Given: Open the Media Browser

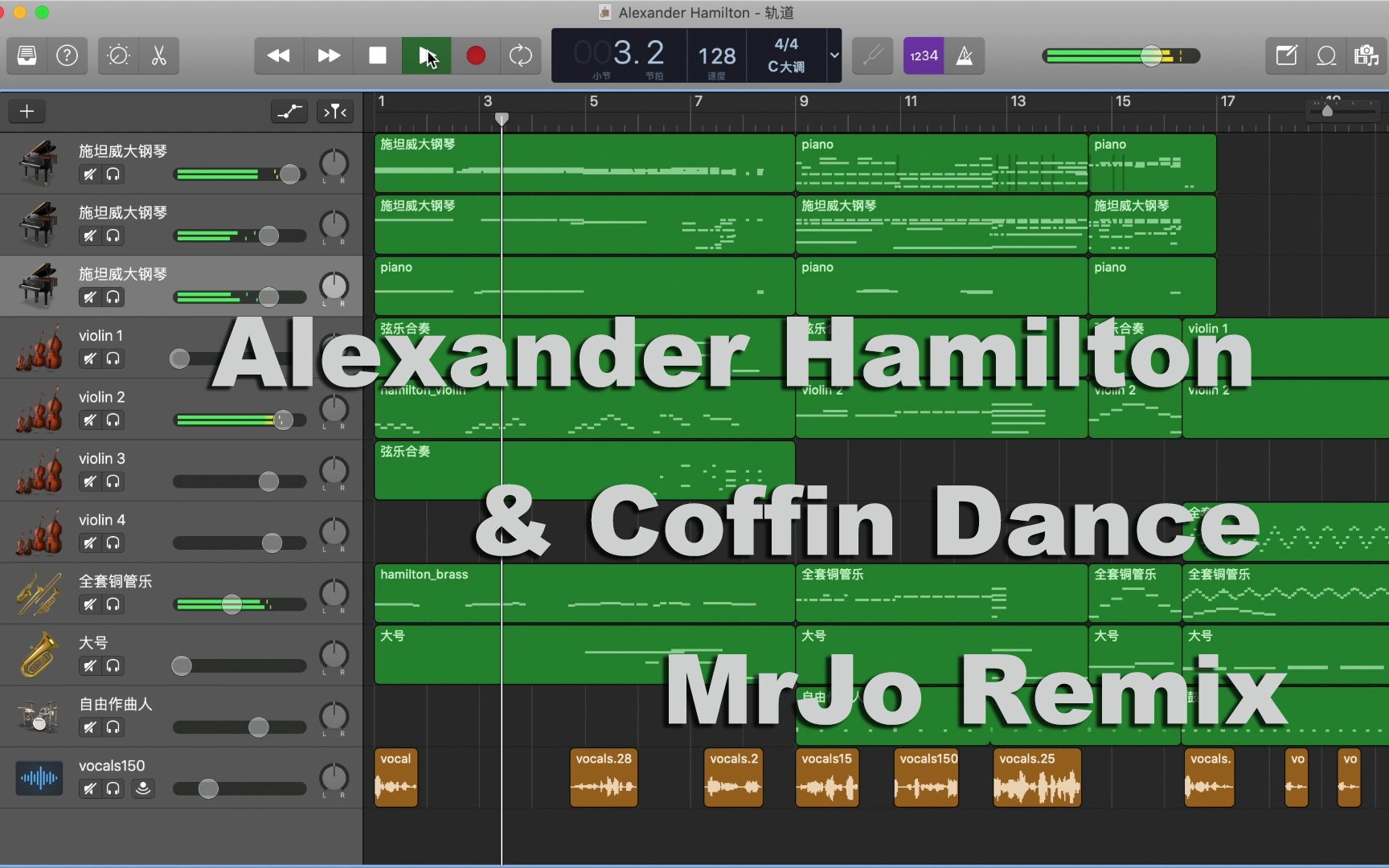Looking at the screenshot, I should (x=1366, y=55).
